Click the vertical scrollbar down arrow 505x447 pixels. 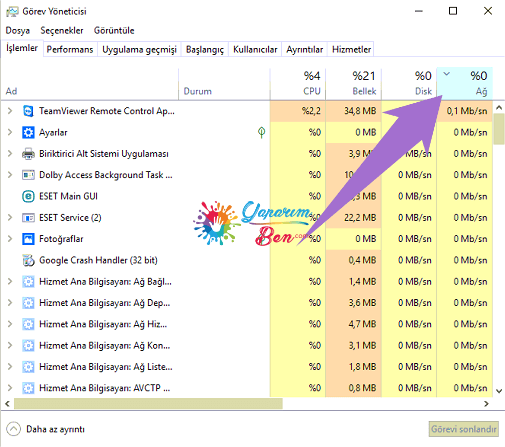pyautogui.click(x=499, y=391)
